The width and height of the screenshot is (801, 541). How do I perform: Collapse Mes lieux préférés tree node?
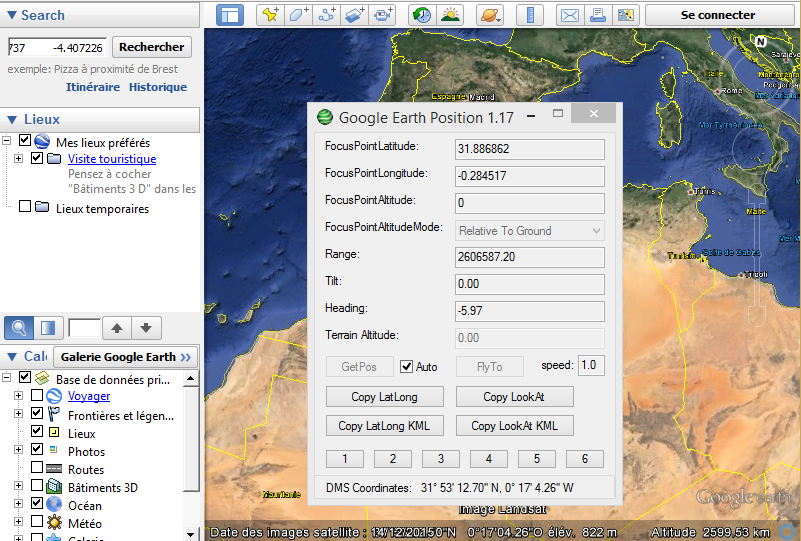[x=6, y=140]
